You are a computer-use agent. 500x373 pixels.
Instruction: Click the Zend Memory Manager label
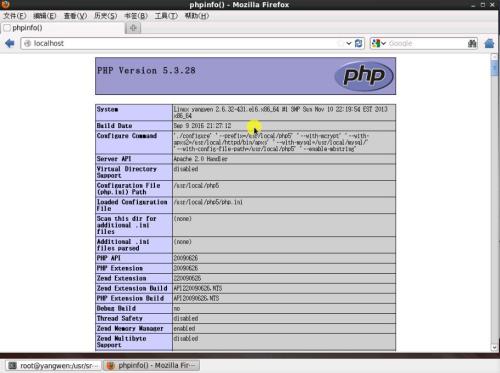pyautogui.click(x=130, y=328)
